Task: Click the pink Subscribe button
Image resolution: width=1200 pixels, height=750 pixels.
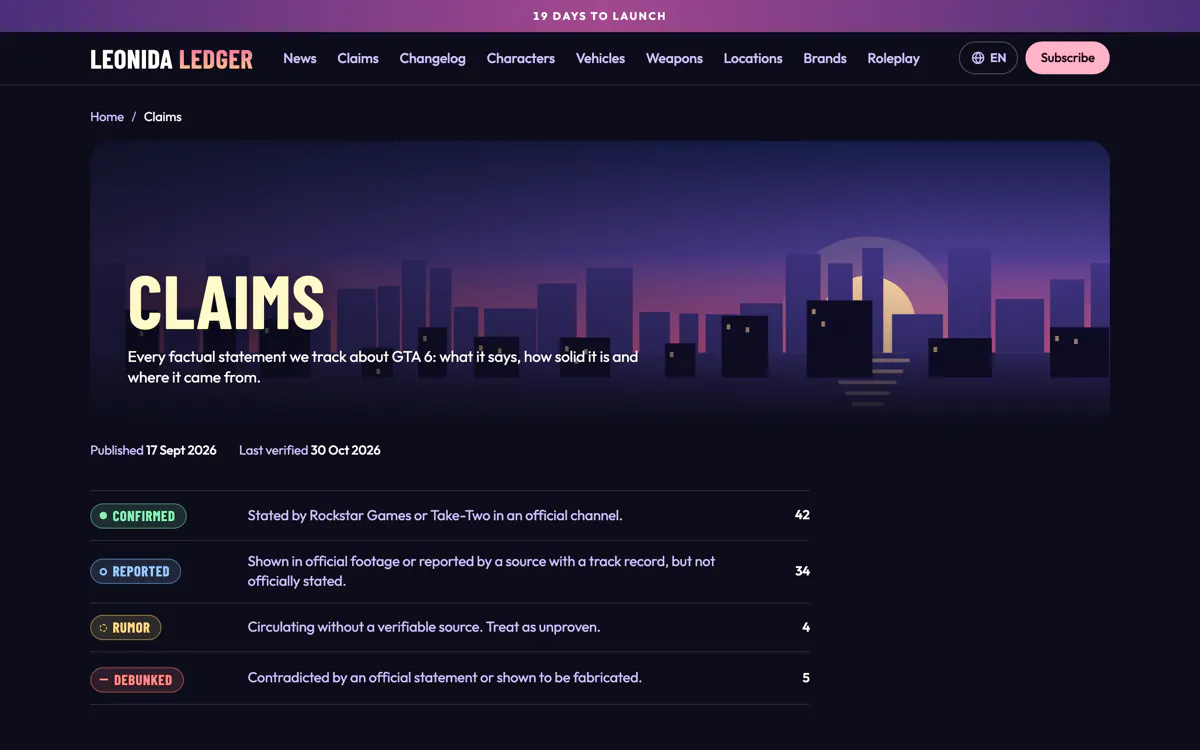Action: tap(1067, 58)
